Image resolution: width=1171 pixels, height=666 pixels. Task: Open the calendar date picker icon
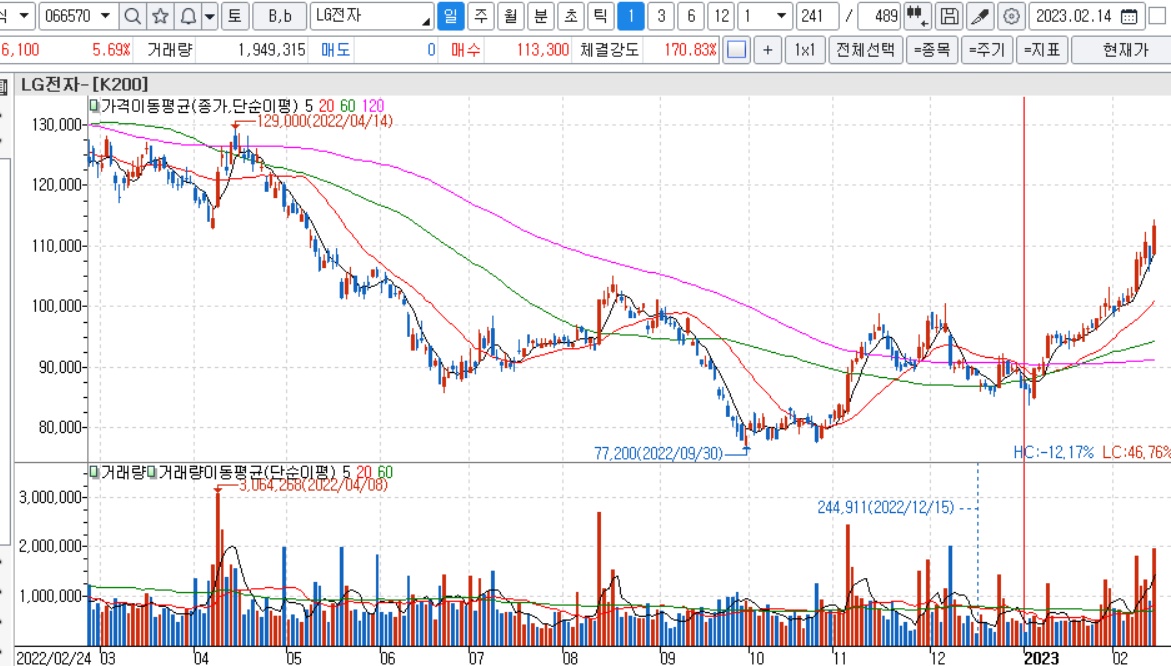point(1130,16)
